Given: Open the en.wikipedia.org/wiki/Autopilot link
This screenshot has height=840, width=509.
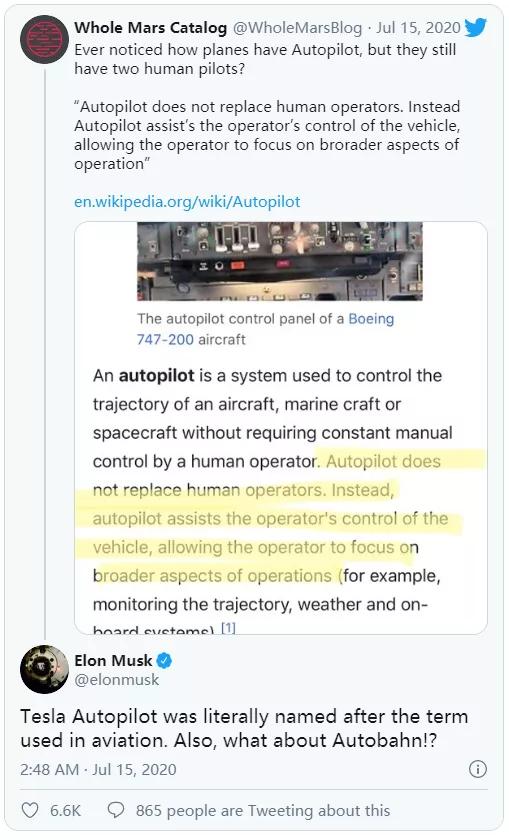Looking at the screenshot, I should point(187,202).
